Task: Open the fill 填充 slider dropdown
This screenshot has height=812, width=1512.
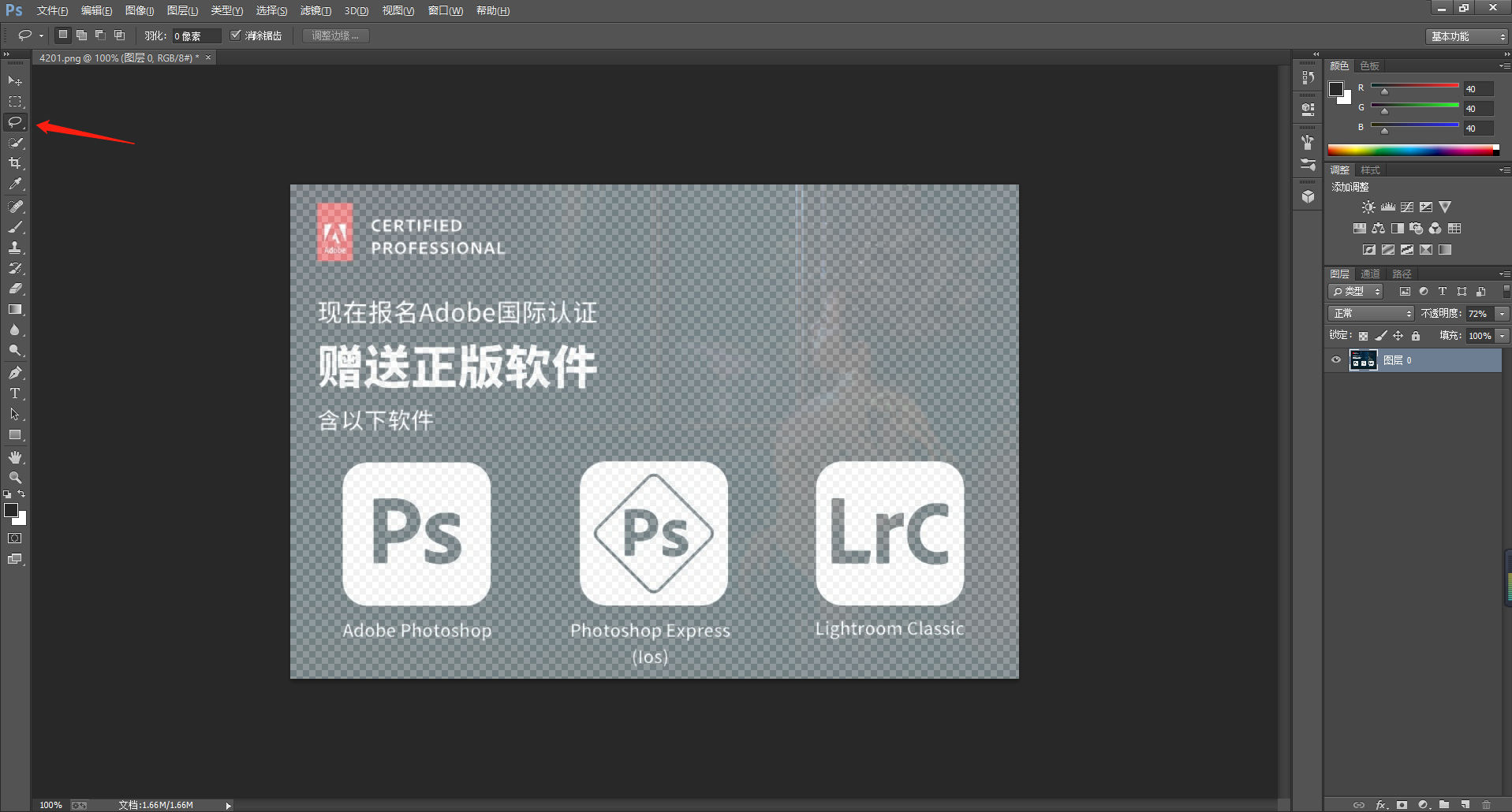Action: 1502,336
